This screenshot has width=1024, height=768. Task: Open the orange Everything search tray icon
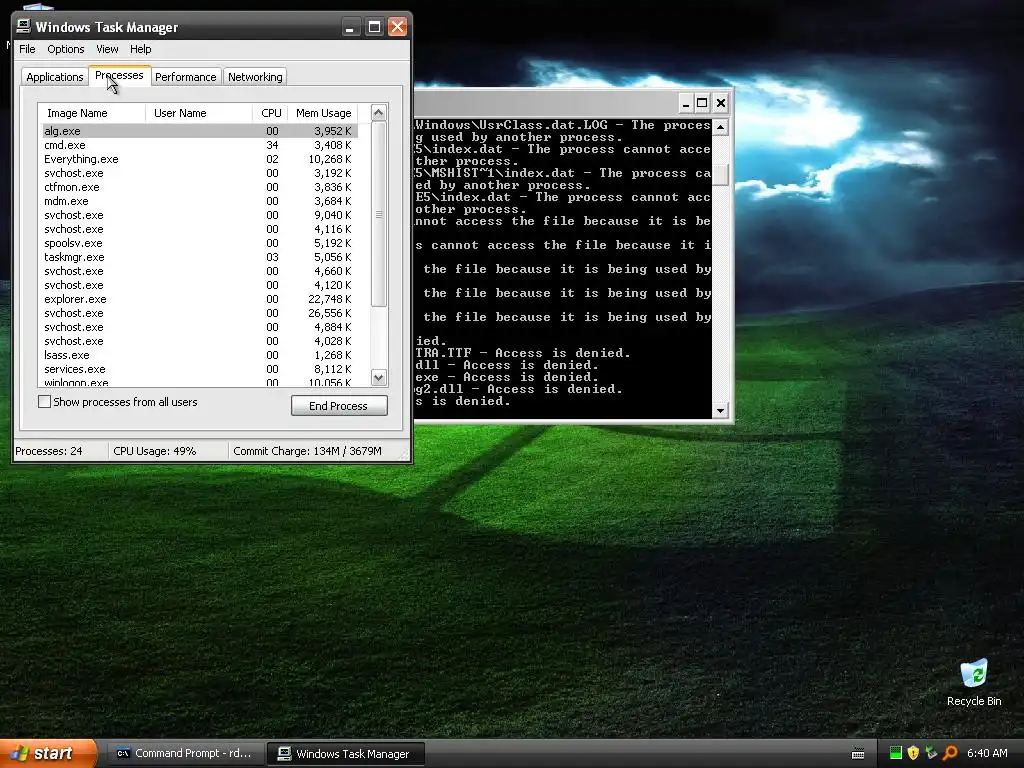tap(950, 753)
